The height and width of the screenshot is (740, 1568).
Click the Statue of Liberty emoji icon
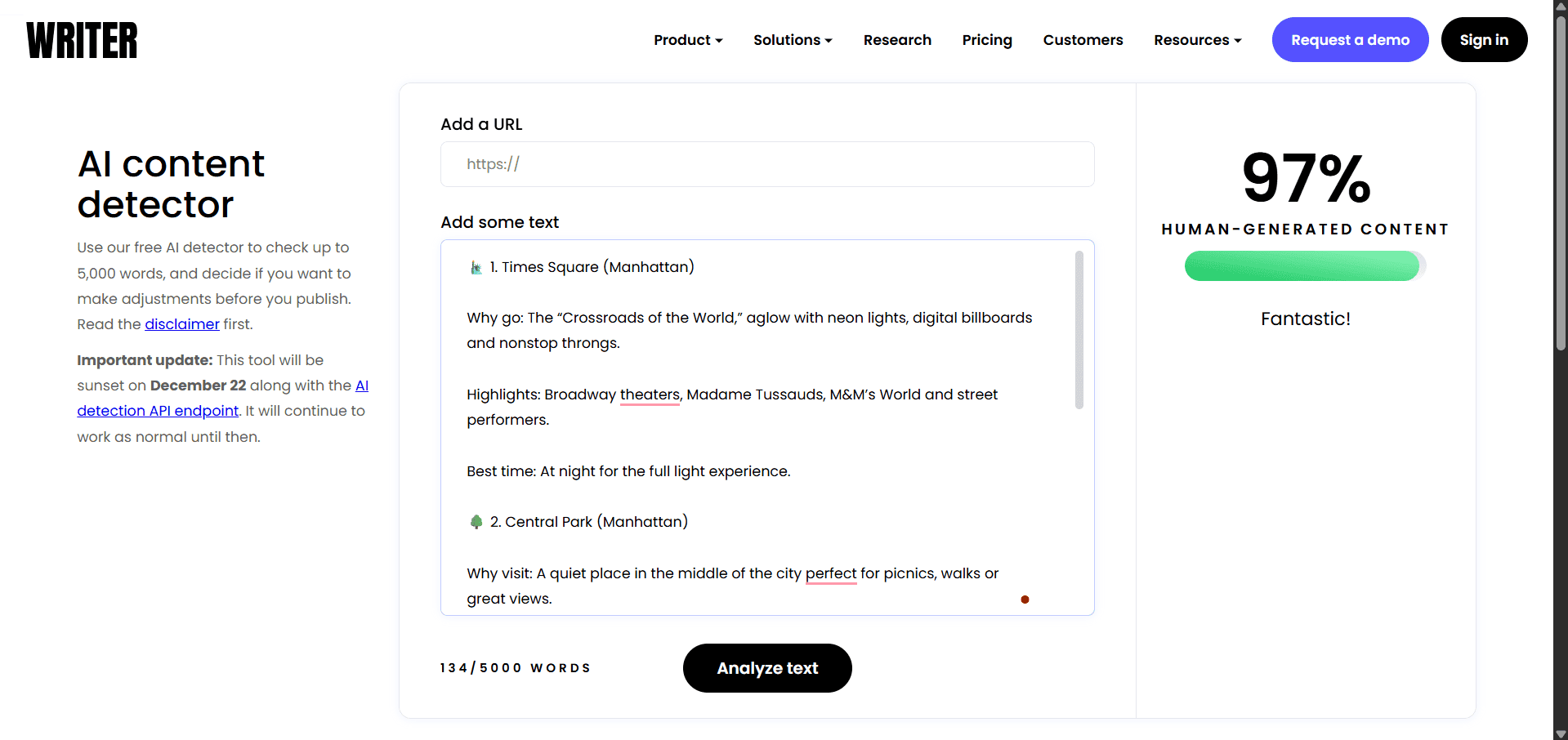(476, 268)
